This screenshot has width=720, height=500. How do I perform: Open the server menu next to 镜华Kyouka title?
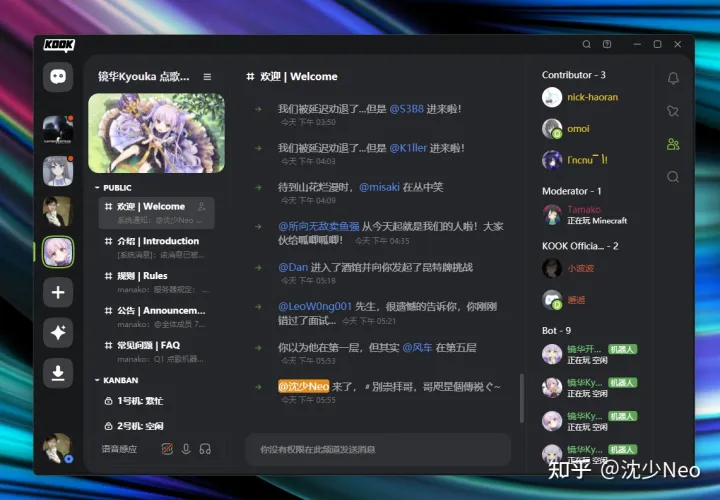click(x=207, y=77)
